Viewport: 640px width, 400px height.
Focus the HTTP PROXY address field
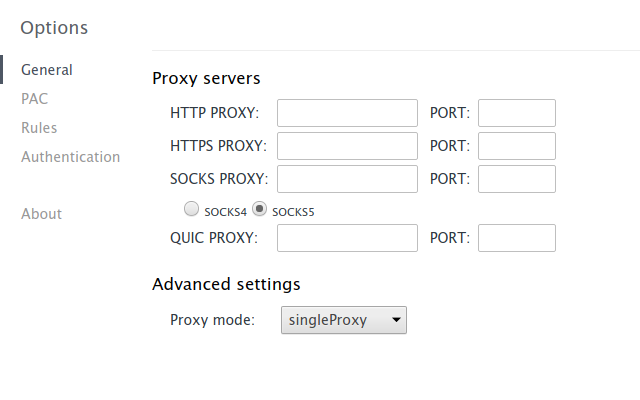tap(347, 113)
